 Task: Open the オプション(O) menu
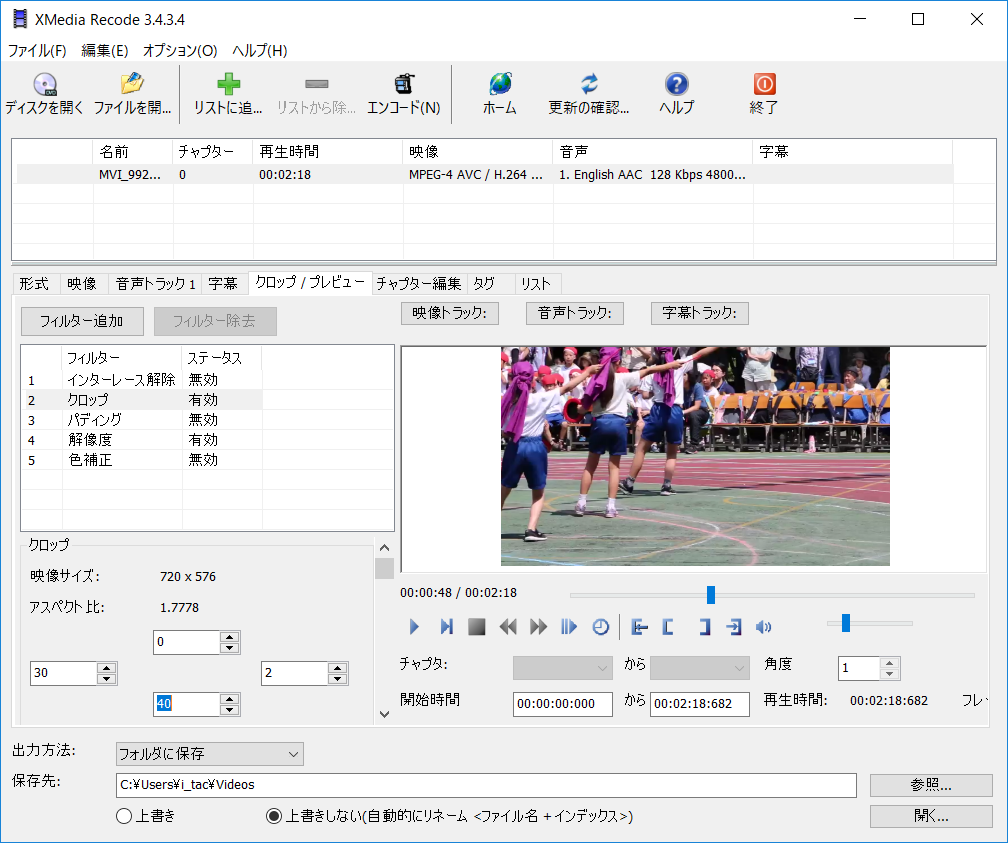click(180, 50)
